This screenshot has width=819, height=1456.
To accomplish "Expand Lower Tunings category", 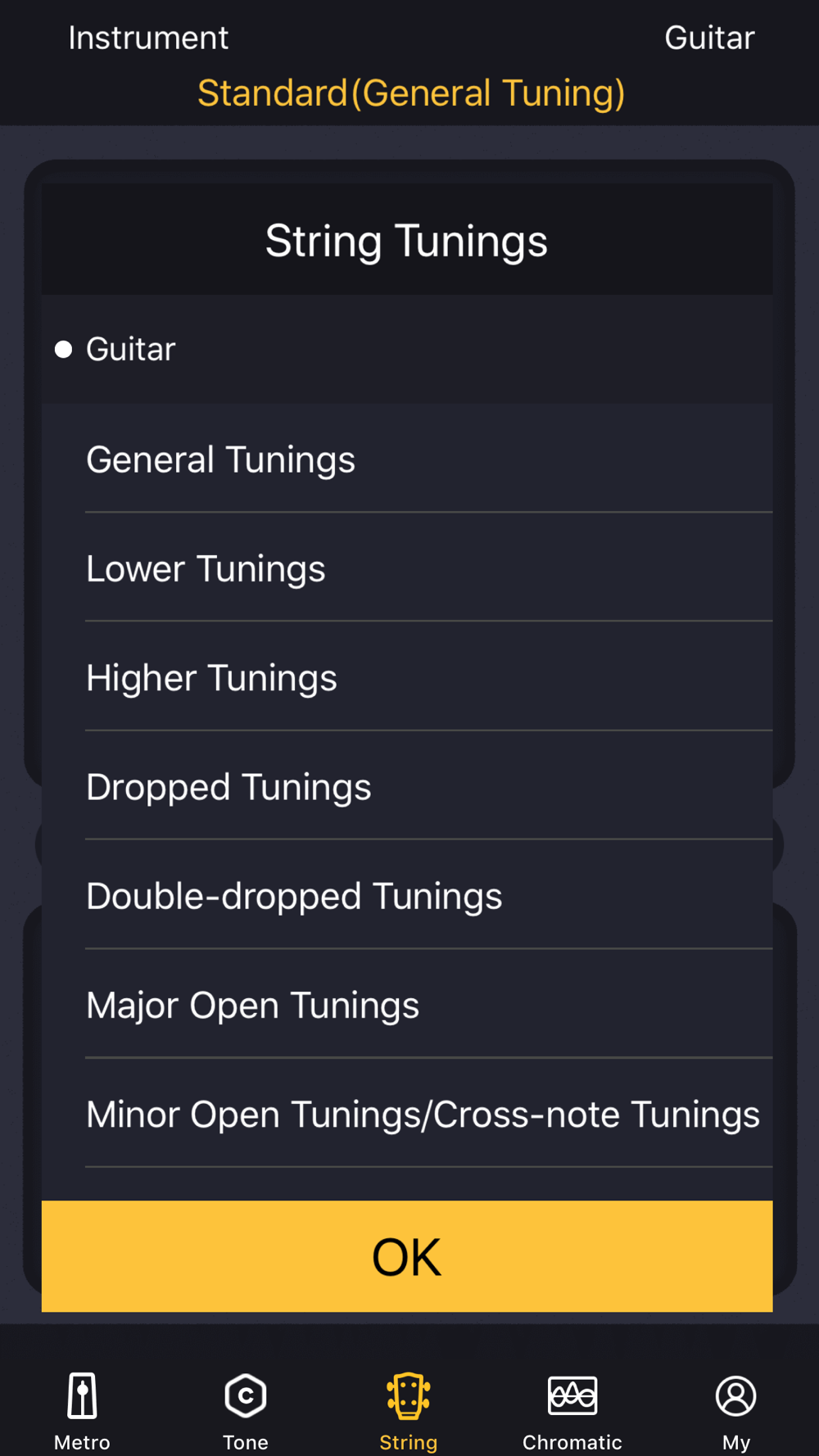I will [x=407, y=568].
